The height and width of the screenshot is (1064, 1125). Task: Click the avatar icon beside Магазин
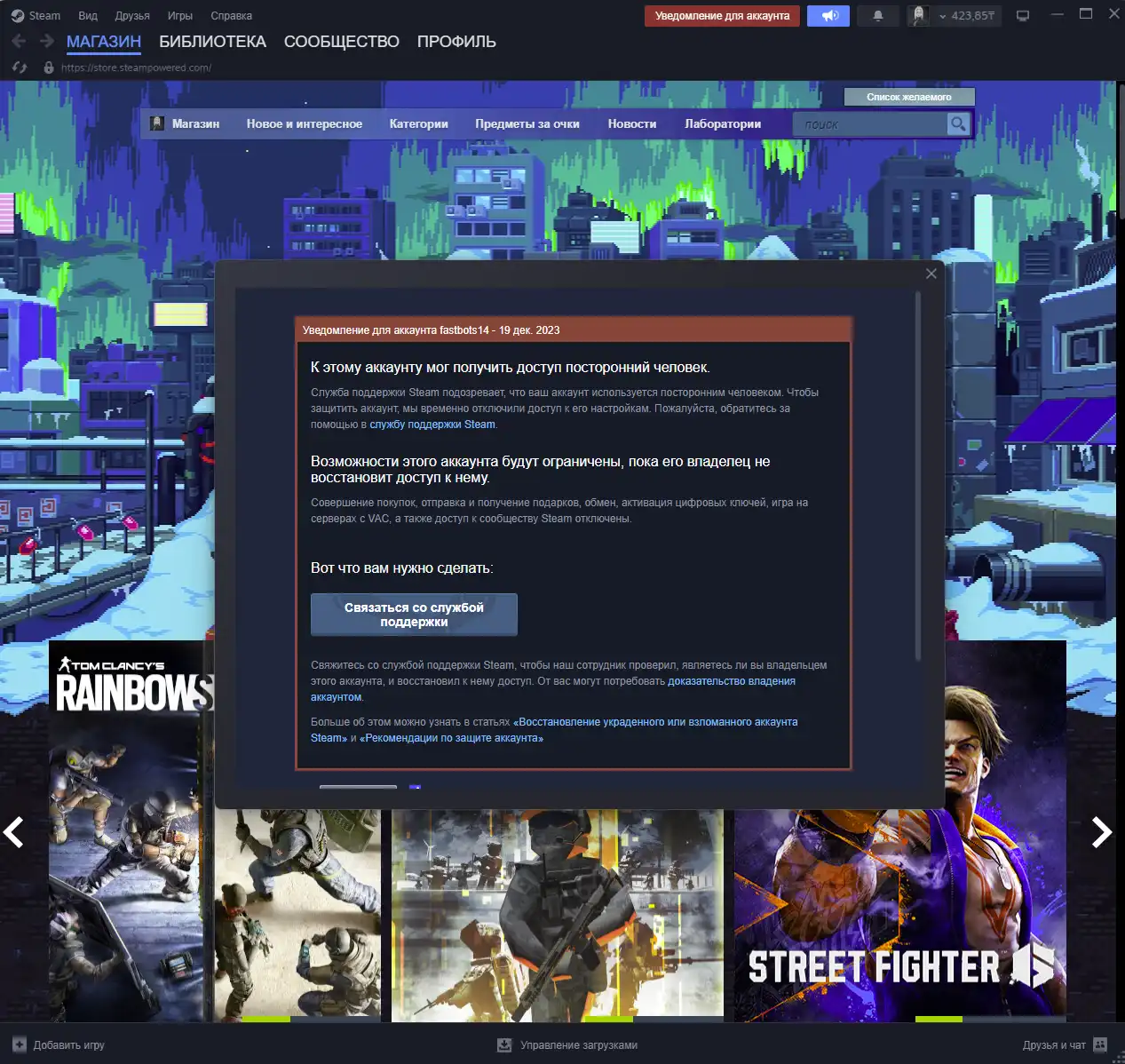[x=157, y=123]
